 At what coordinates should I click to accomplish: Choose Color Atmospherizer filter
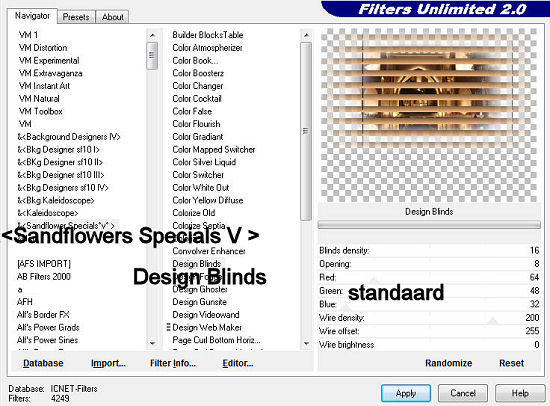tap(207, 48)
